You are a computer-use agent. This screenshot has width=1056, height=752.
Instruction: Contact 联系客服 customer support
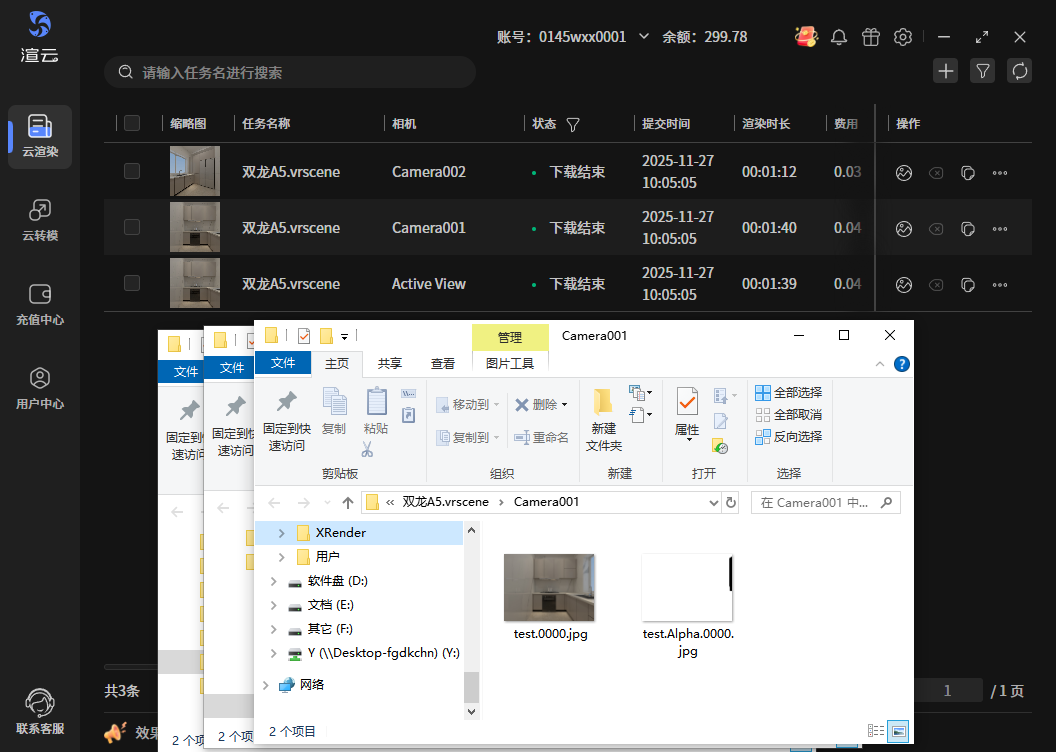pyautogui.click(x=40, y=711)
